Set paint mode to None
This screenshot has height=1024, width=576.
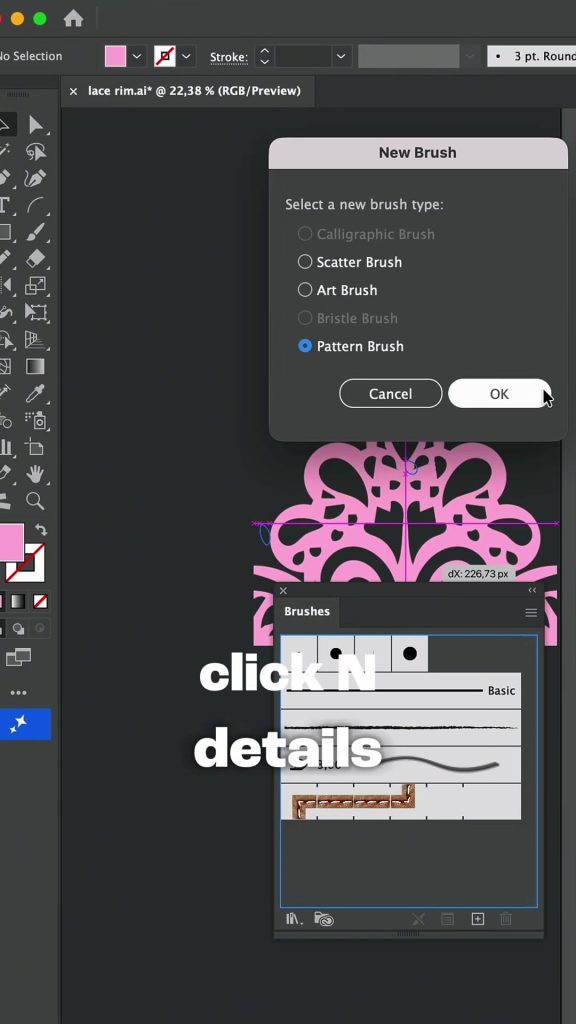pos(40,601)
